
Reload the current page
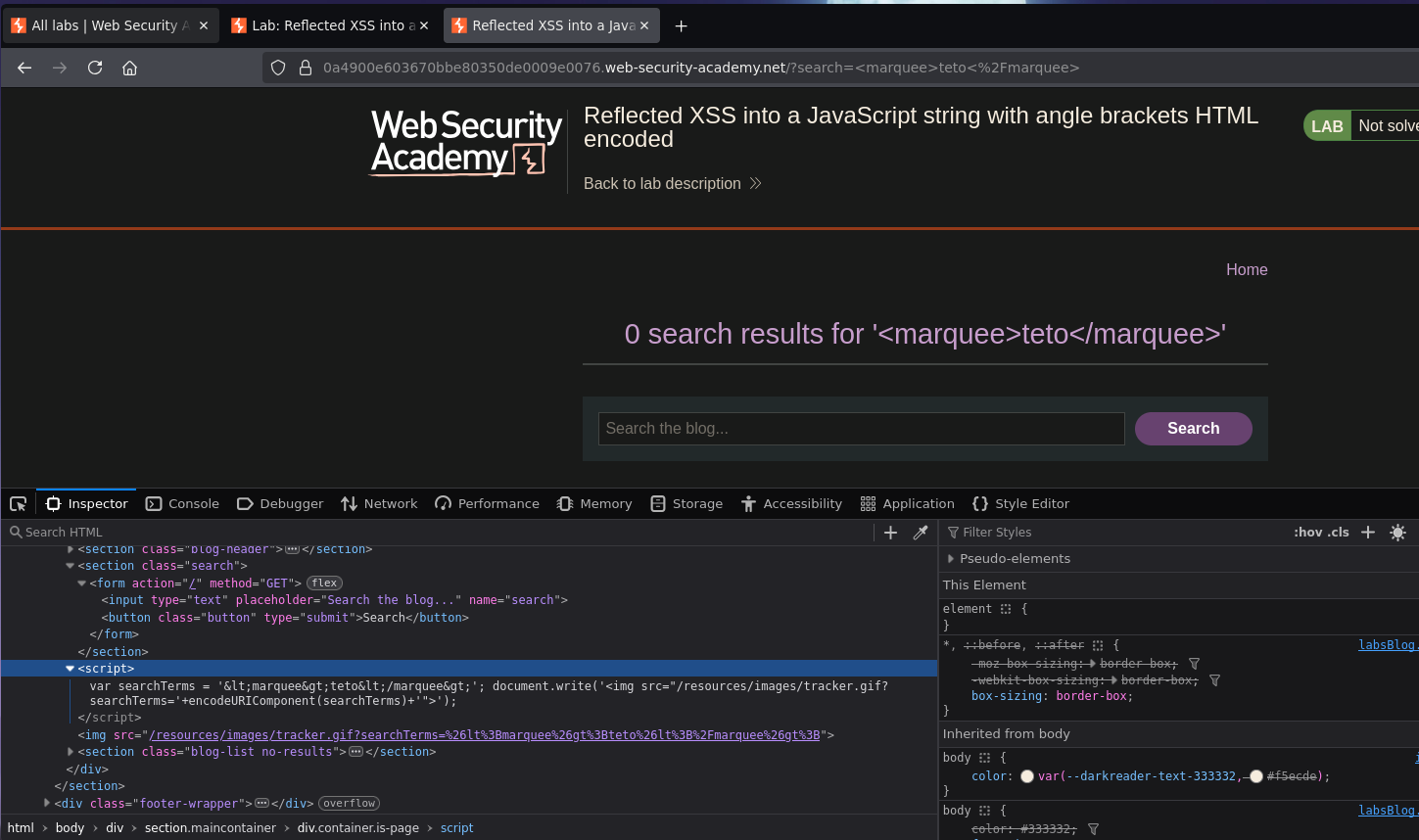coord(95,68)
